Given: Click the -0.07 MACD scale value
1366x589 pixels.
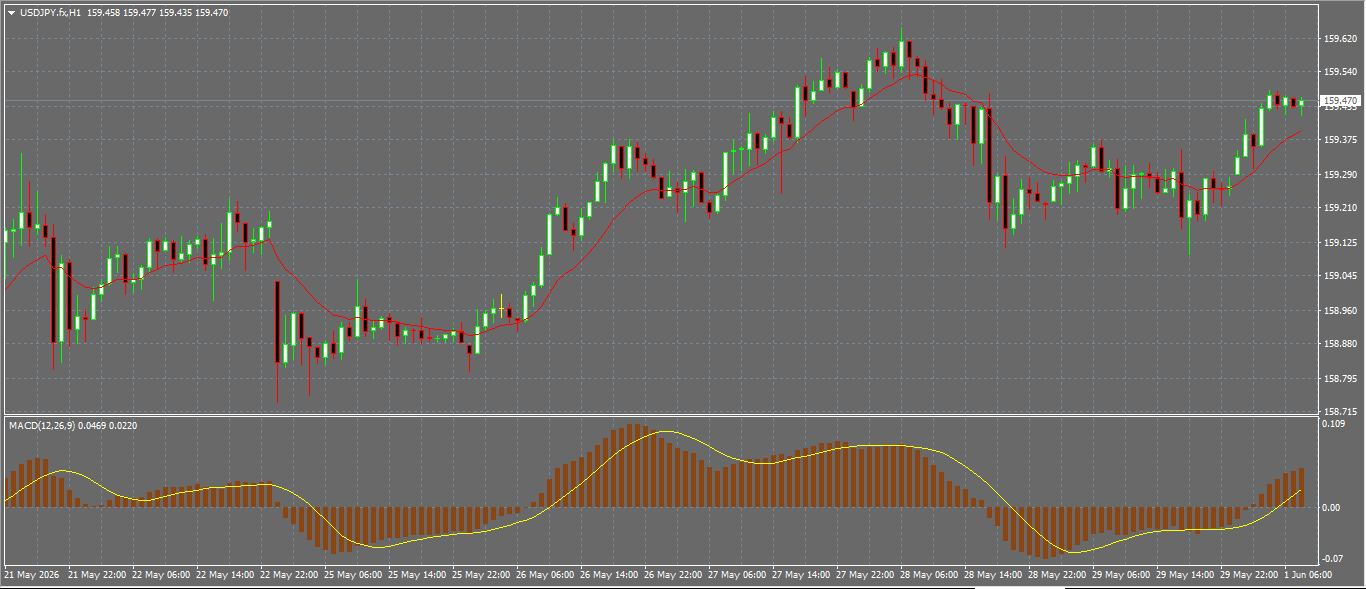Looking at the screenshot, I should pyautogui.click(x=1332, y=558).
